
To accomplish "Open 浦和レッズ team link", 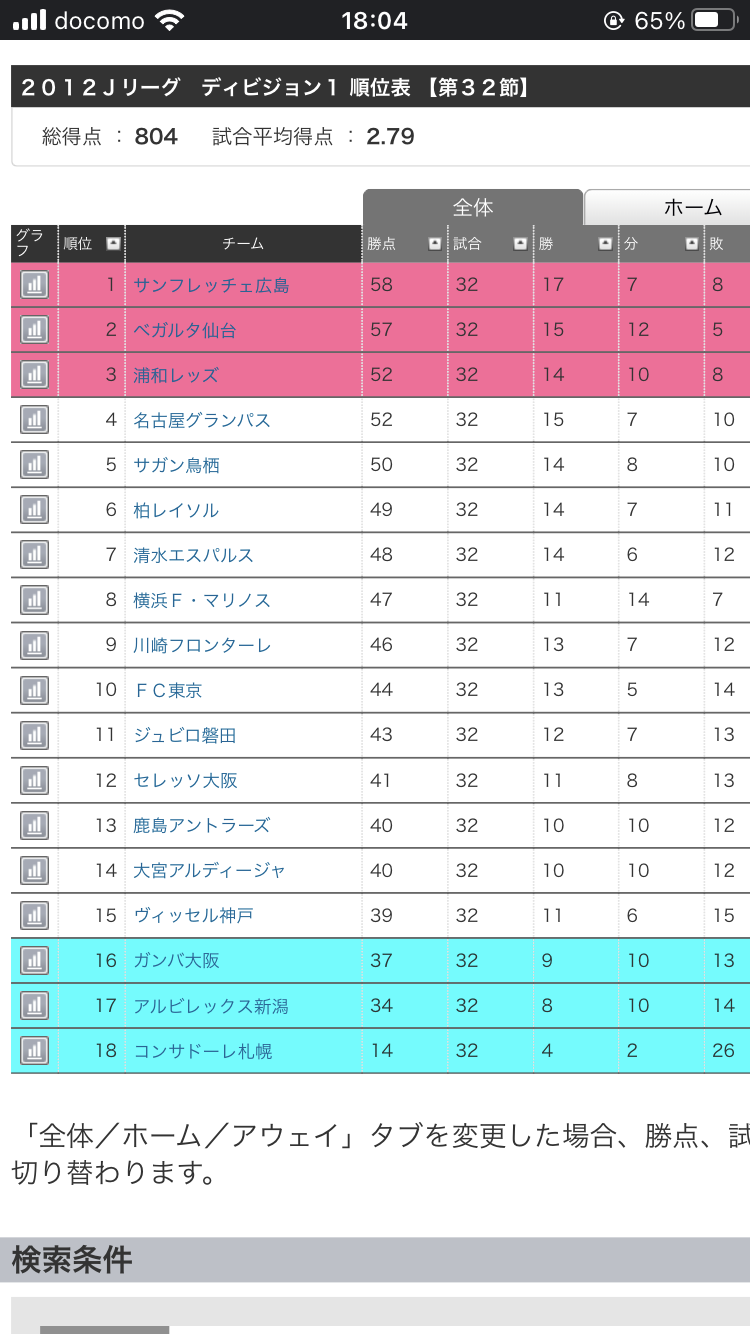I will click(x=176, y=375).
